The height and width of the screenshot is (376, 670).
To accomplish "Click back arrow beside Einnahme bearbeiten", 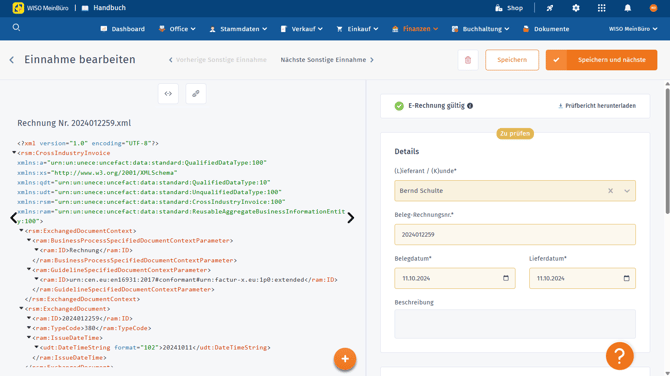I will pos(12,60).
